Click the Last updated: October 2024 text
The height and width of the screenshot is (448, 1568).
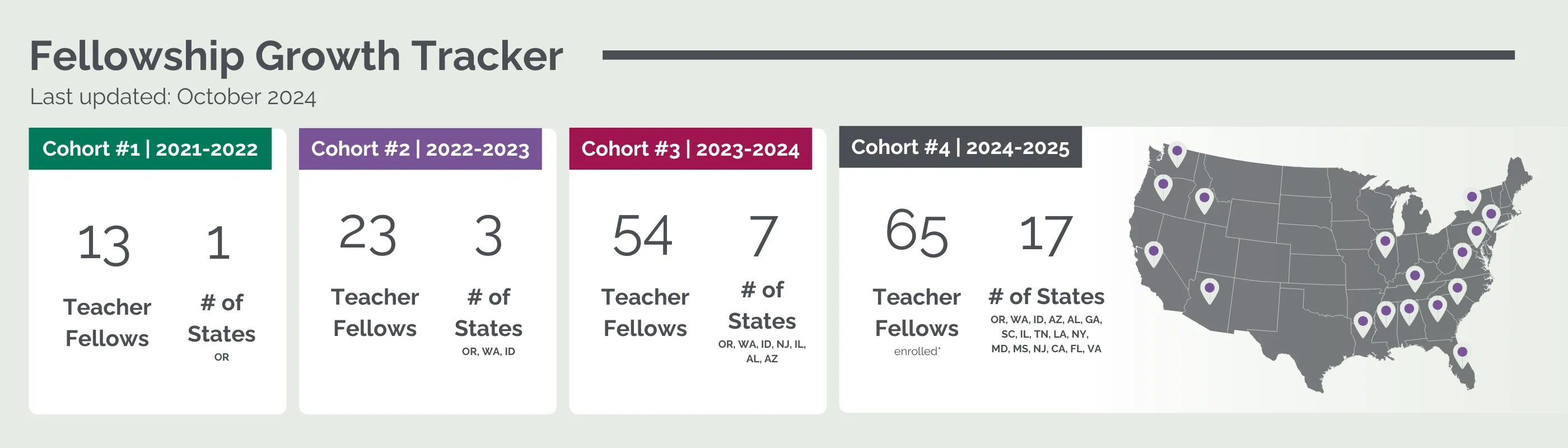tap(173, 97)
